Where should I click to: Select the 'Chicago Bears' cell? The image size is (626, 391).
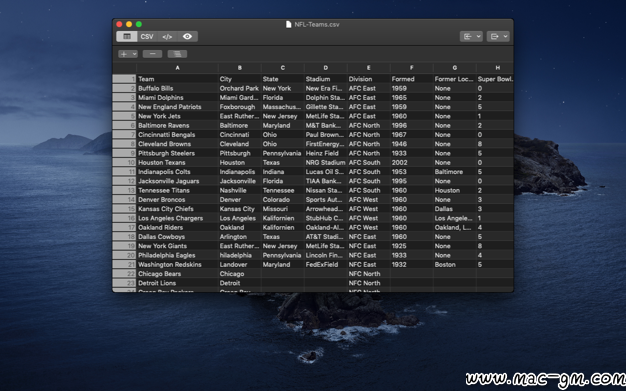tap(177, 274)
